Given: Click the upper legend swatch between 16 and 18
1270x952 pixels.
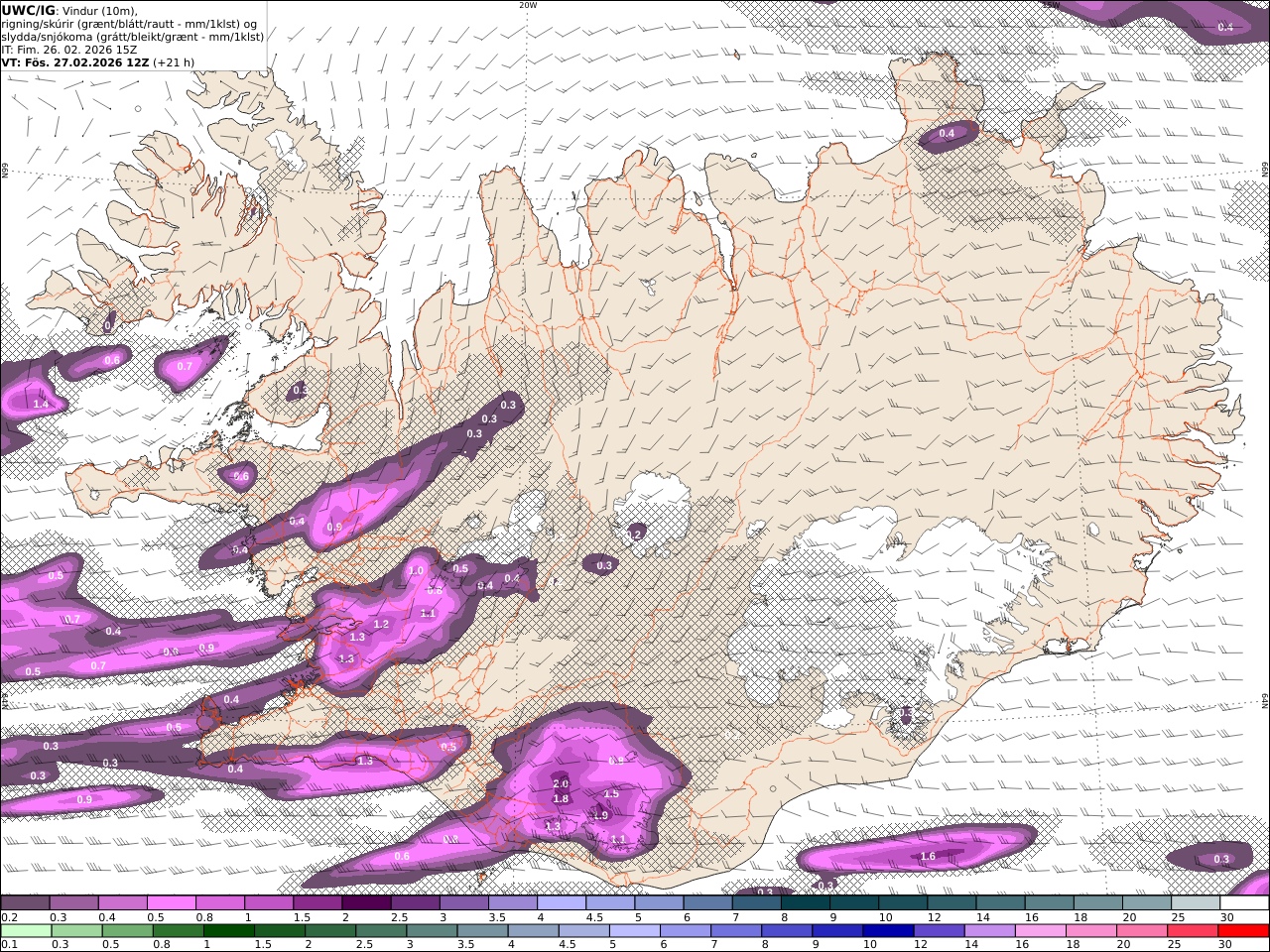Looking at the screenshot, I should pos(1050,903).
